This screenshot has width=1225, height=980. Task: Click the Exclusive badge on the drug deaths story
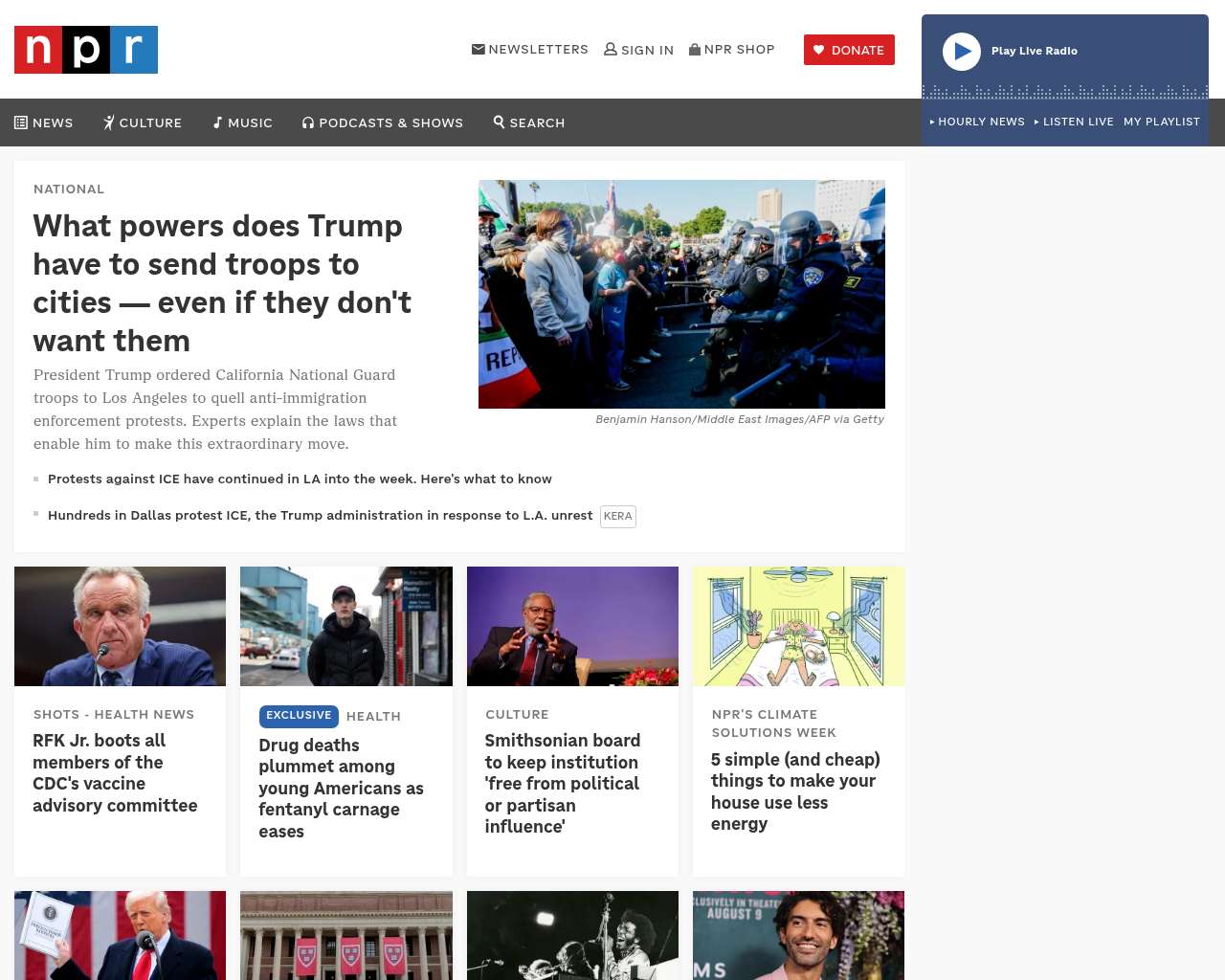click(299, 716)
